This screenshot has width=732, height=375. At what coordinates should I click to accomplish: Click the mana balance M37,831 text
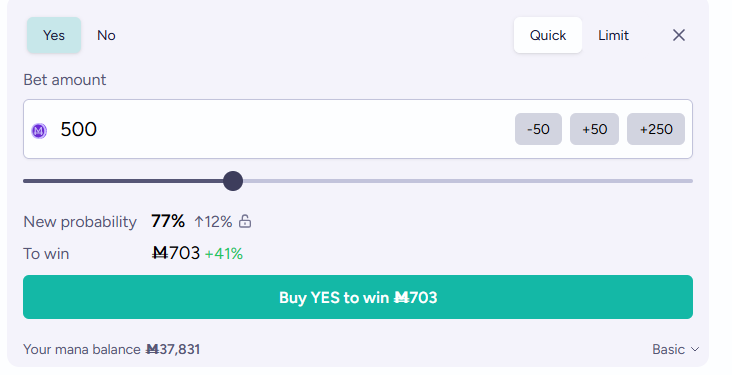tap(173, 349)
